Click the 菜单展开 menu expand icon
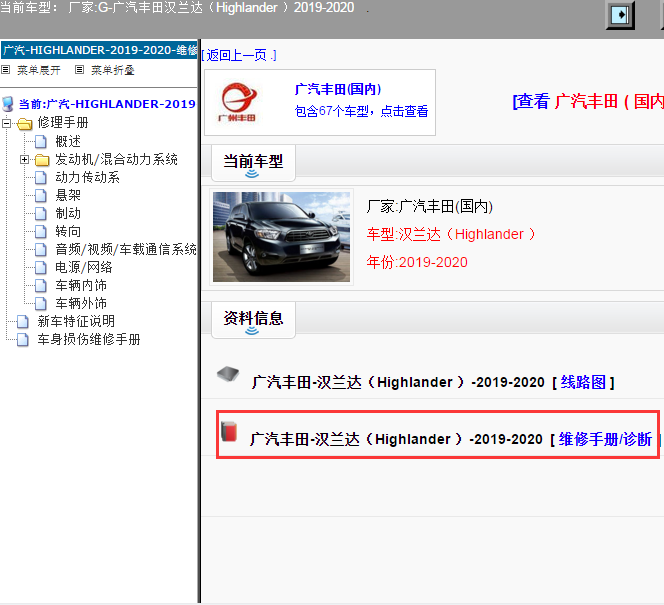Screen dimensions: 664x605 pyautogui.click(x=6, y=69)
